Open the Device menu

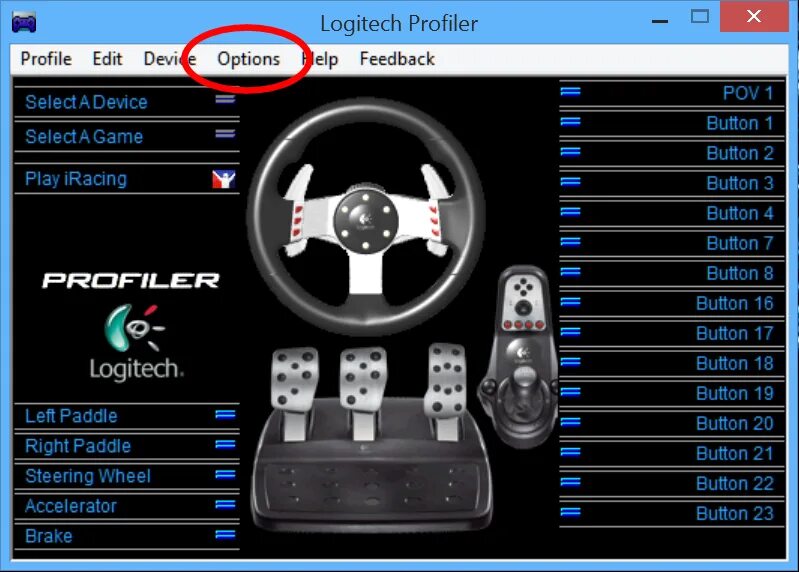click(x=170, y=59)
